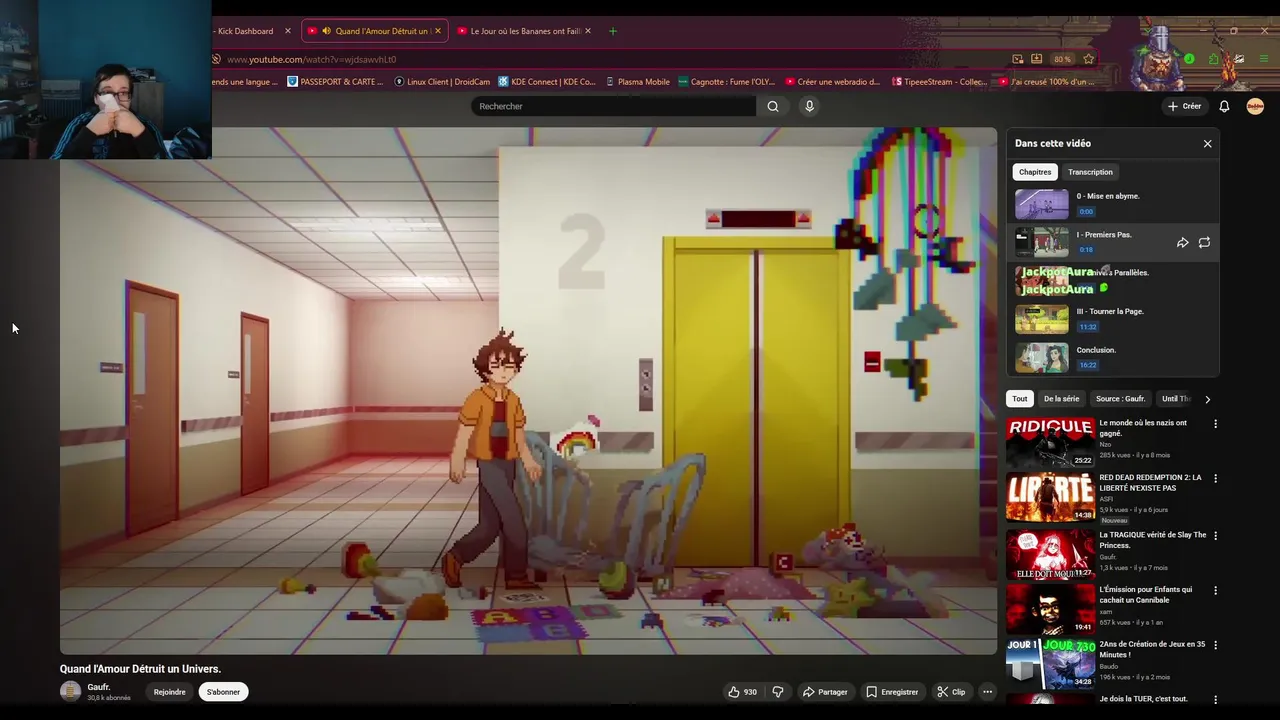Click the Gaufr. channel name
Screen dimensions: 1280x720
coord(98,687)
